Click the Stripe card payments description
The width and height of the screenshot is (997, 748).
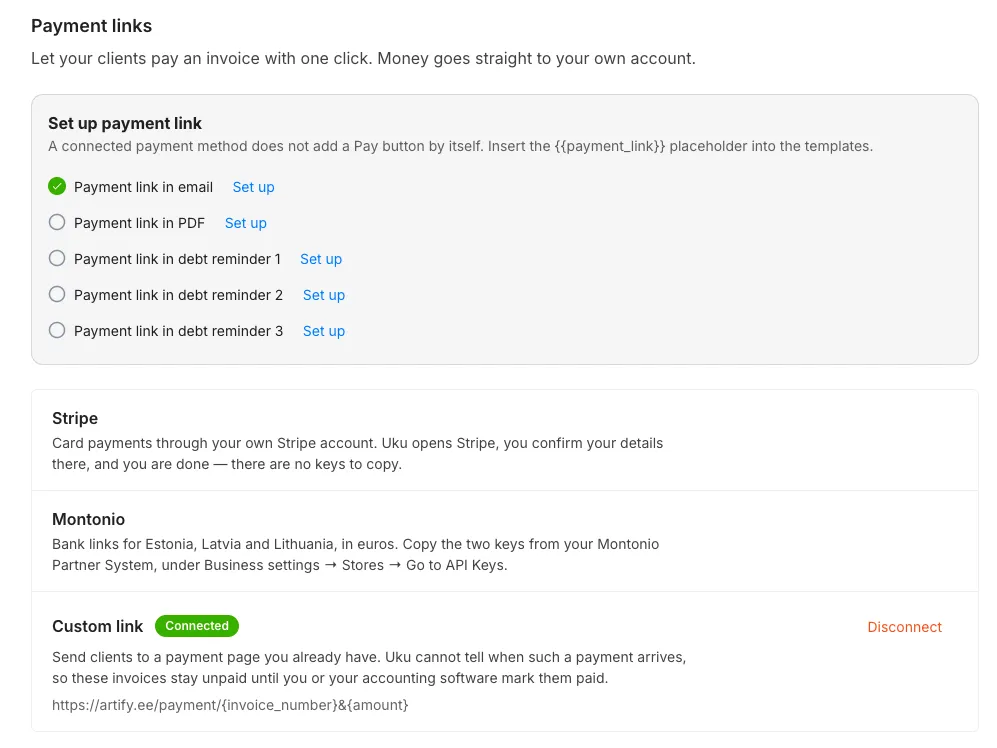tap(357, 454)
